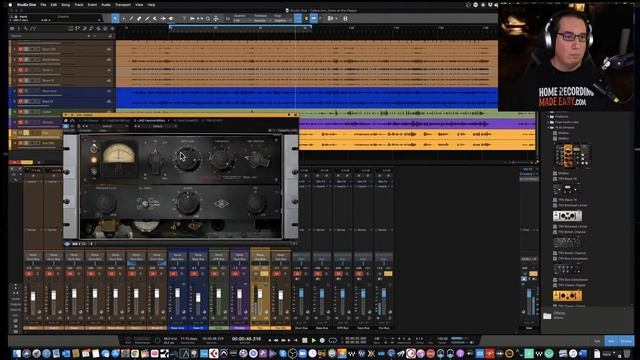
Task: Select the Range tool next to Arrow
Action: click(124, 18)
